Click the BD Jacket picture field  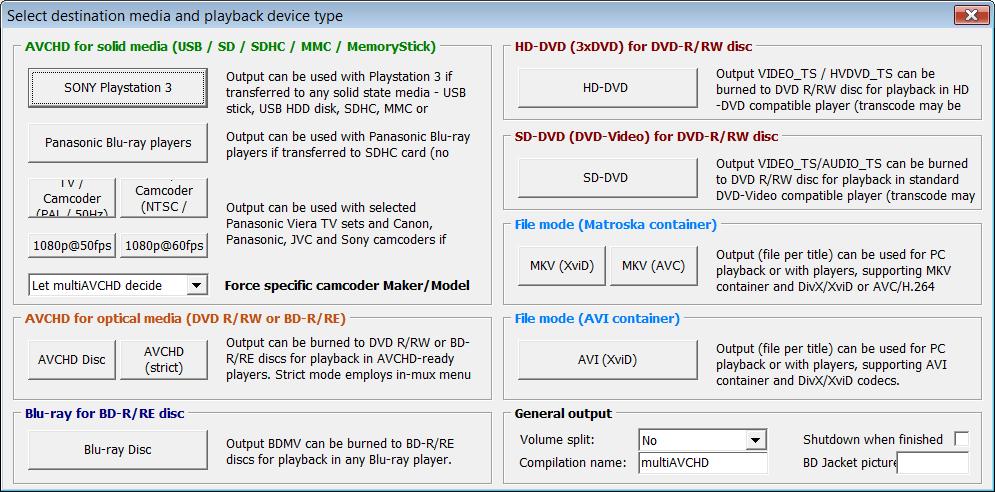pyautogui.click(x=933, y=463)
